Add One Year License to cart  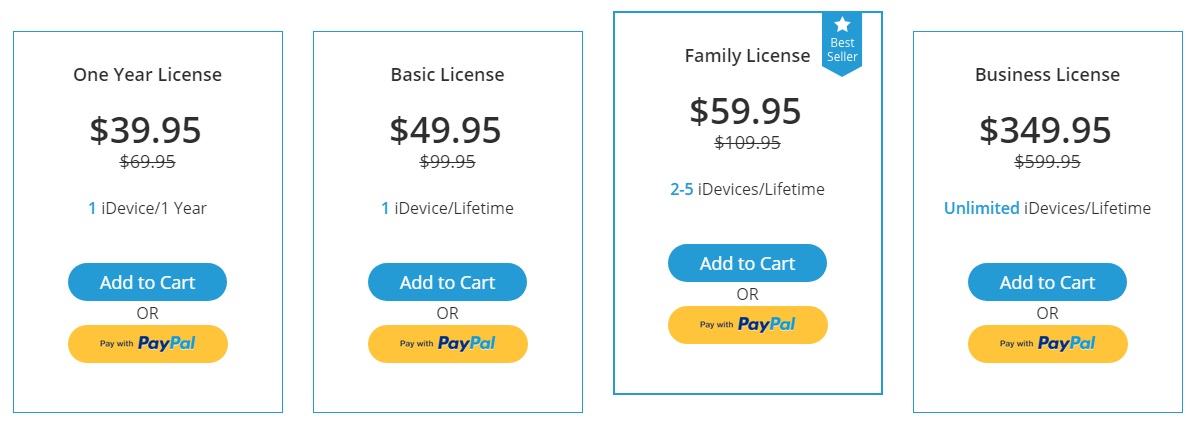[147, 282]
